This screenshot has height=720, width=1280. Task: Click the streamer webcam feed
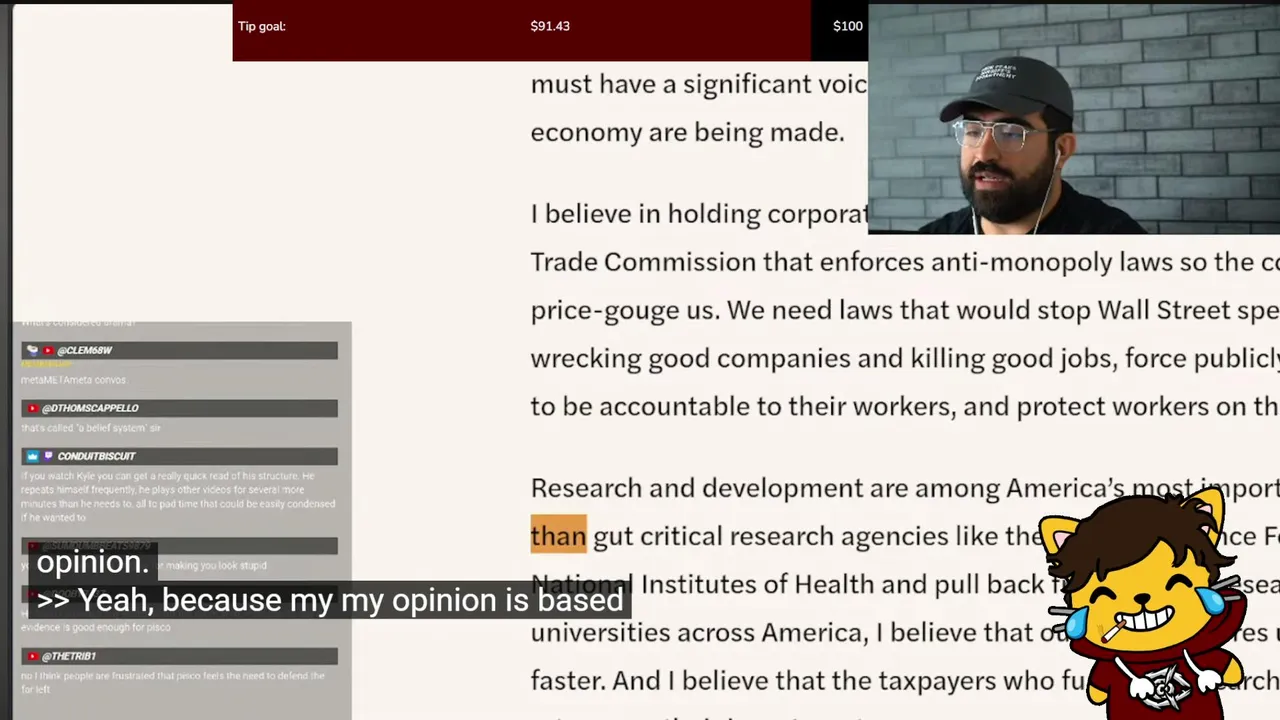coord(1073,119)
